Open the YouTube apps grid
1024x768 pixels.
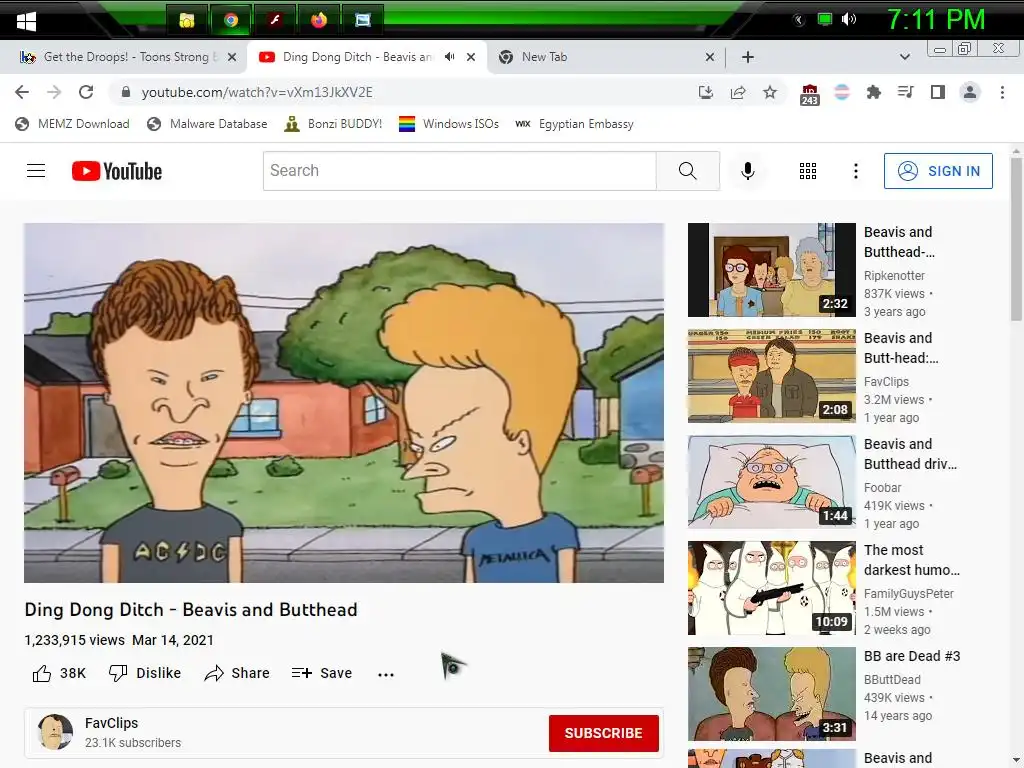(x=808, y=171)
